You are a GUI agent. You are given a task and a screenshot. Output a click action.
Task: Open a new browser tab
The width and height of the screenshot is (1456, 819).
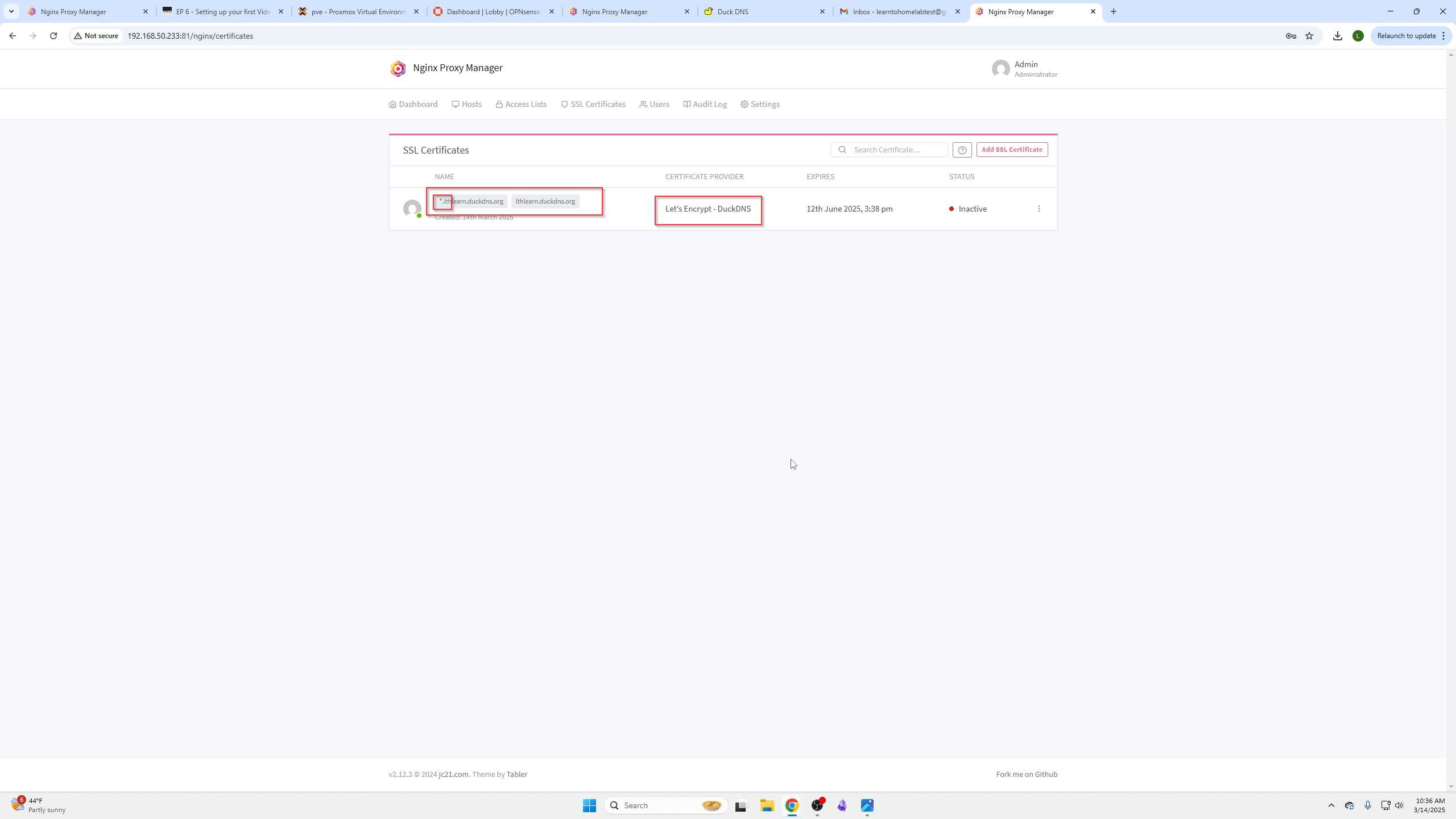click(x=1114, y=11)
